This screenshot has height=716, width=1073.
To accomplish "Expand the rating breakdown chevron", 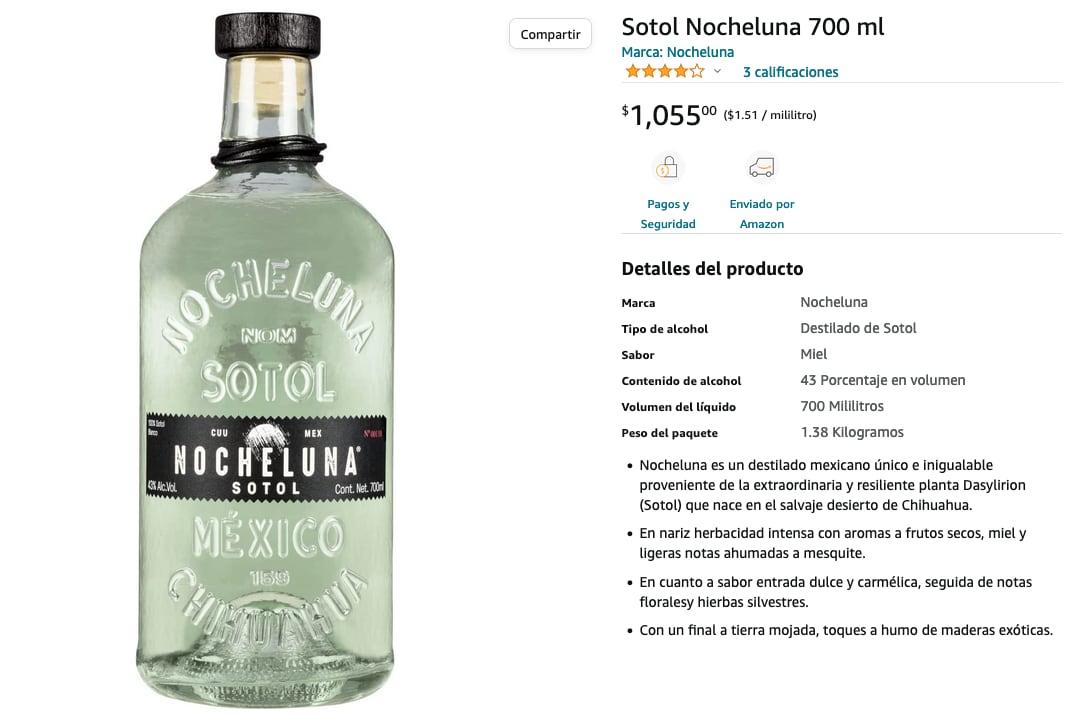I will [x=717, y=73].
